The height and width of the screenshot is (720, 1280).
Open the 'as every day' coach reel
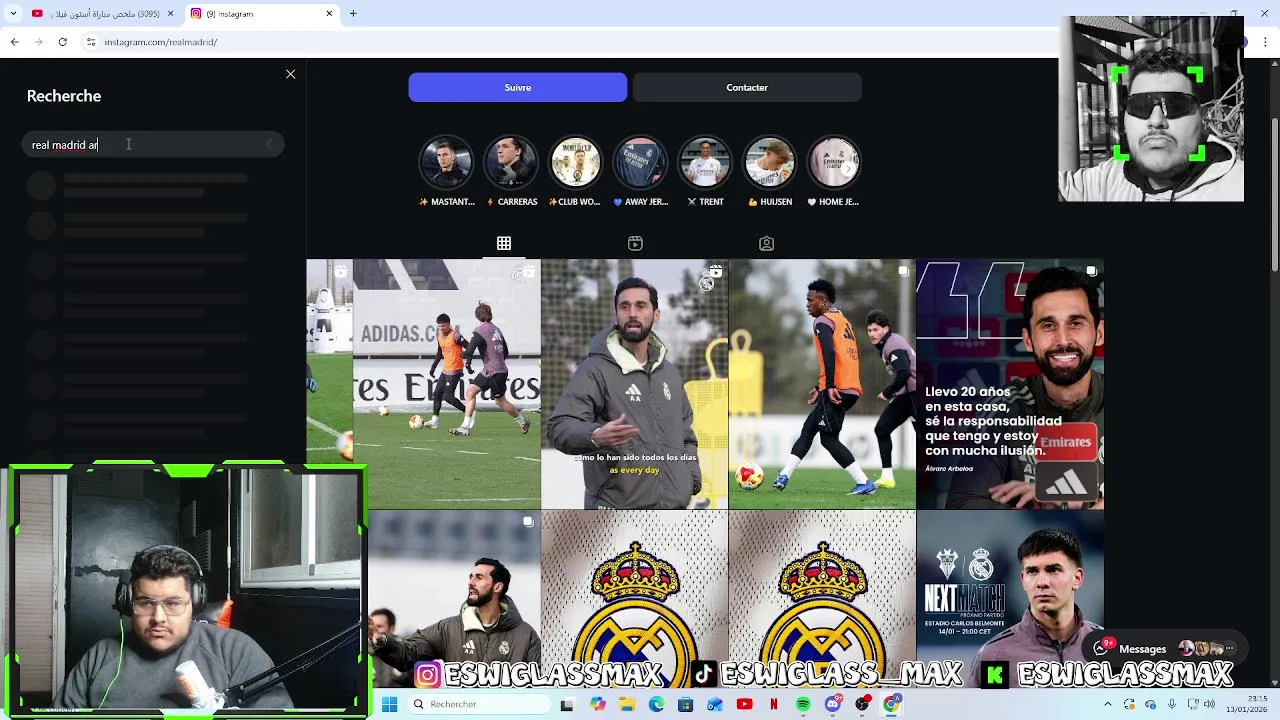635,385
